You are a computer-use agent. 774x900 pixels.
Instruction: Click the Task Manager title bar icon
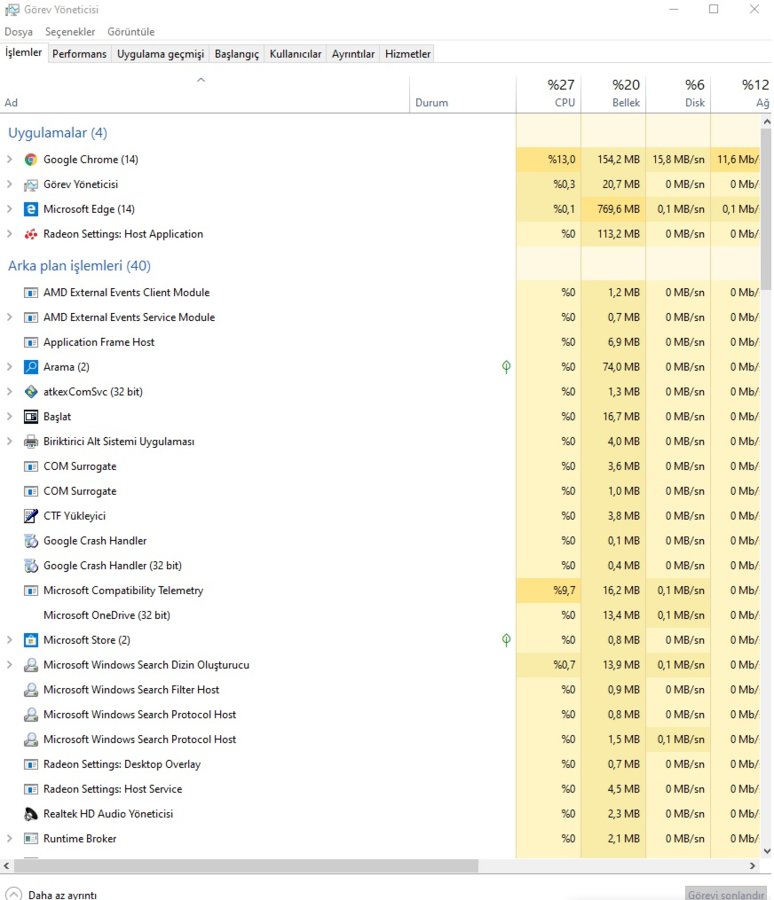pos(11,10)
